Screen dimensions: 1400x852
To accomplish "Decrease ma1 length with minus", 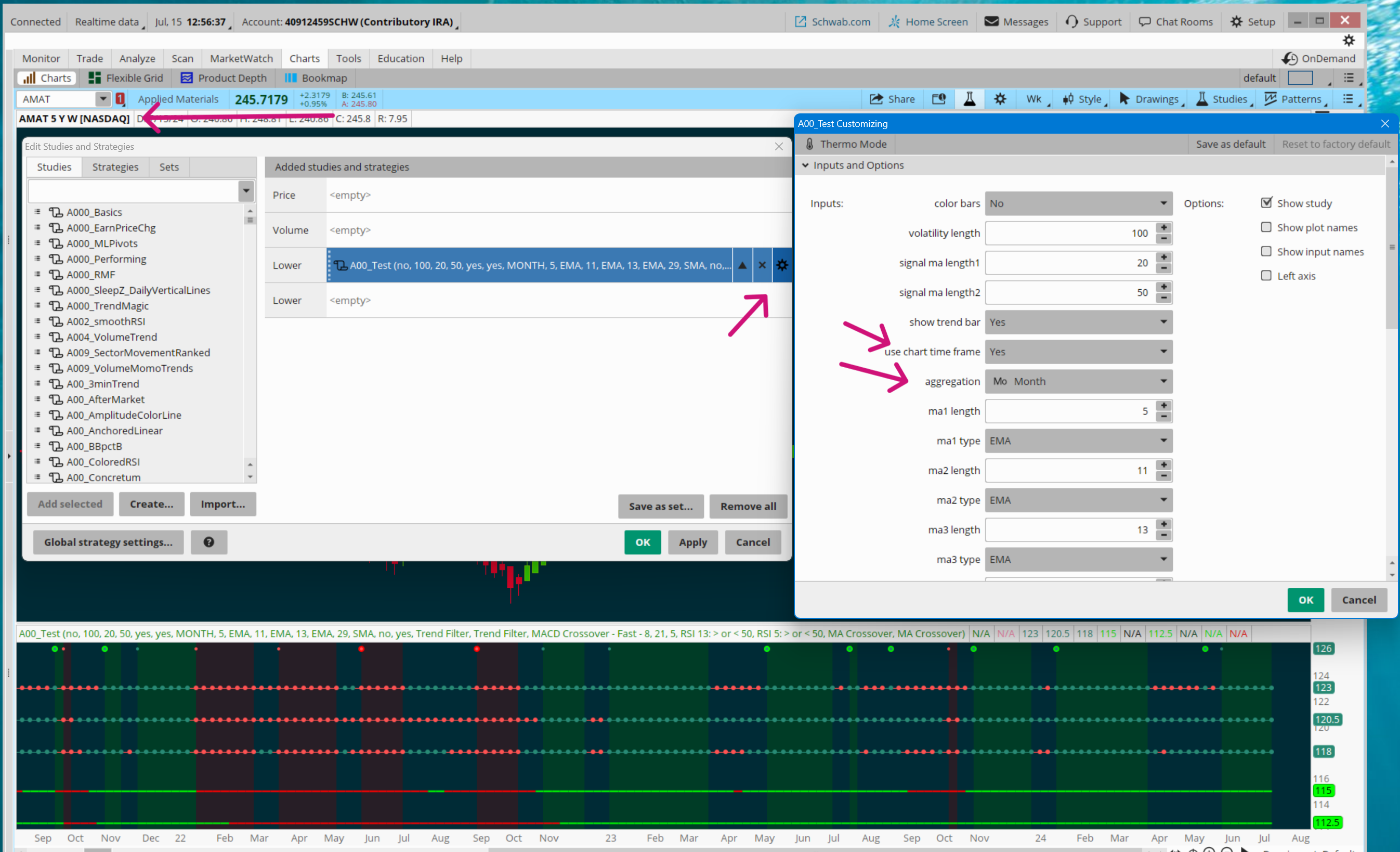I will coord(1163,417).
